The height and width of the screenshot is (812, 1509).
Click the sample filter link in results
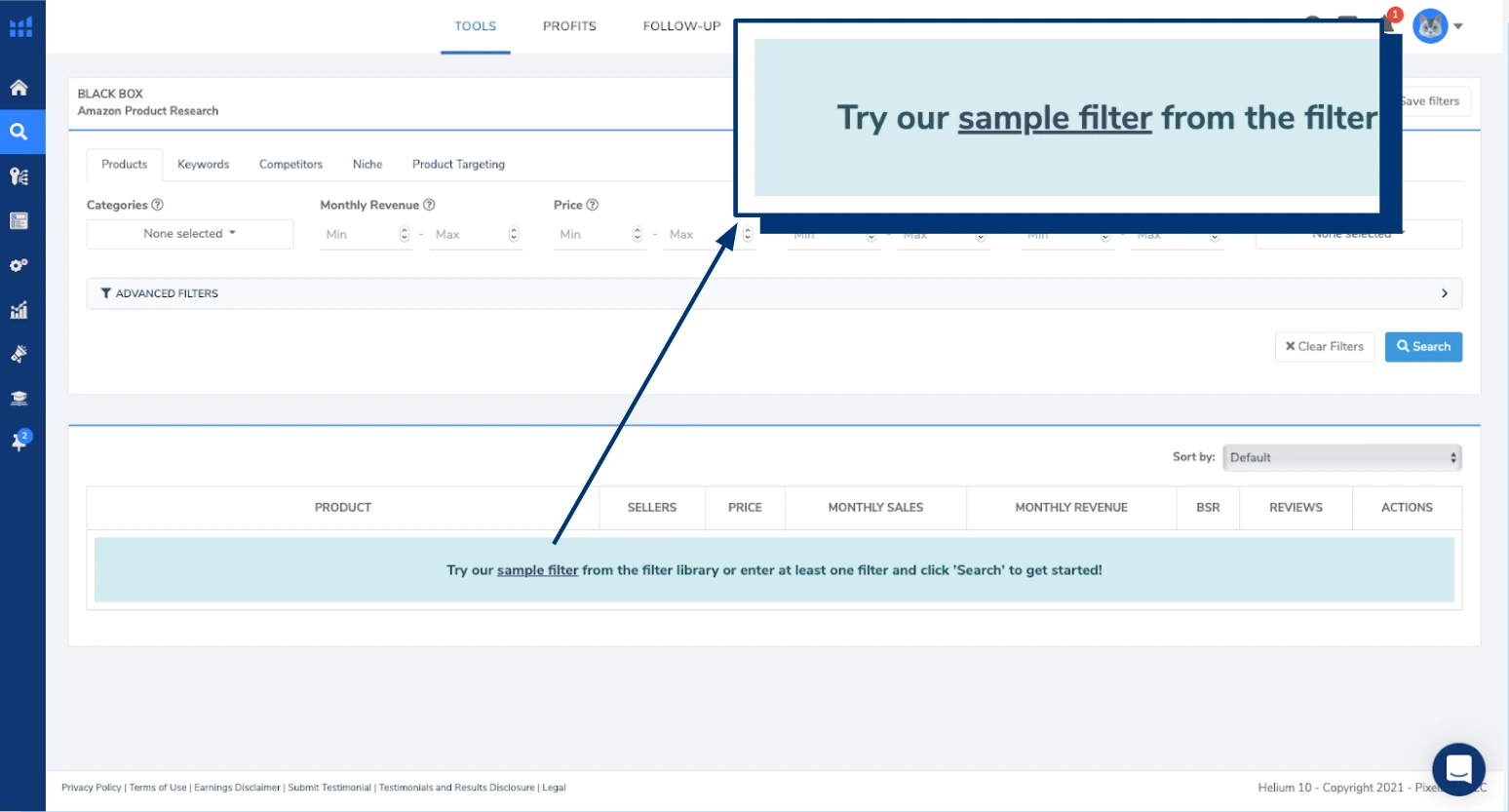point(537,570)
